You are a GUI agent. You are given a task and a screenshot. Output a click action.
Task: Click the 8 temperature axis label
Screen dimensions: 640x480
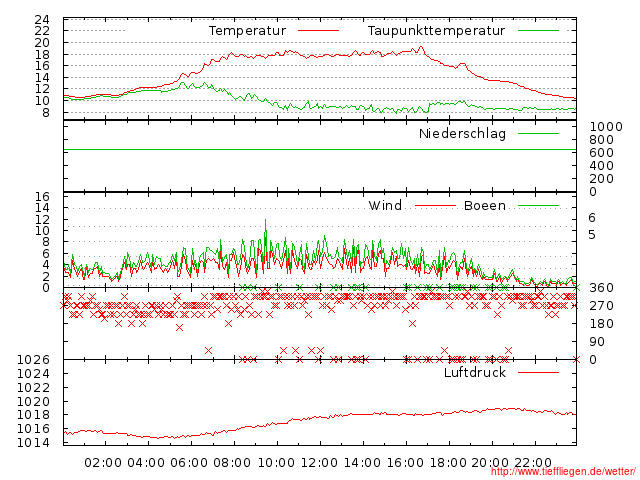tap(46, 113)
